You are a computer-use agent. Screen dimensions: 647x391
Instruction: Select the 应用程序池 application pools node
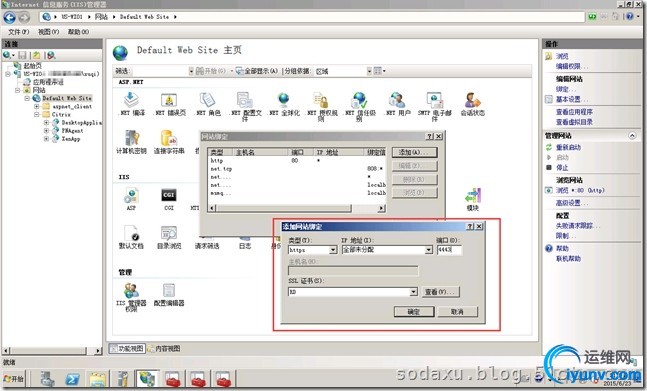(48, 82)
